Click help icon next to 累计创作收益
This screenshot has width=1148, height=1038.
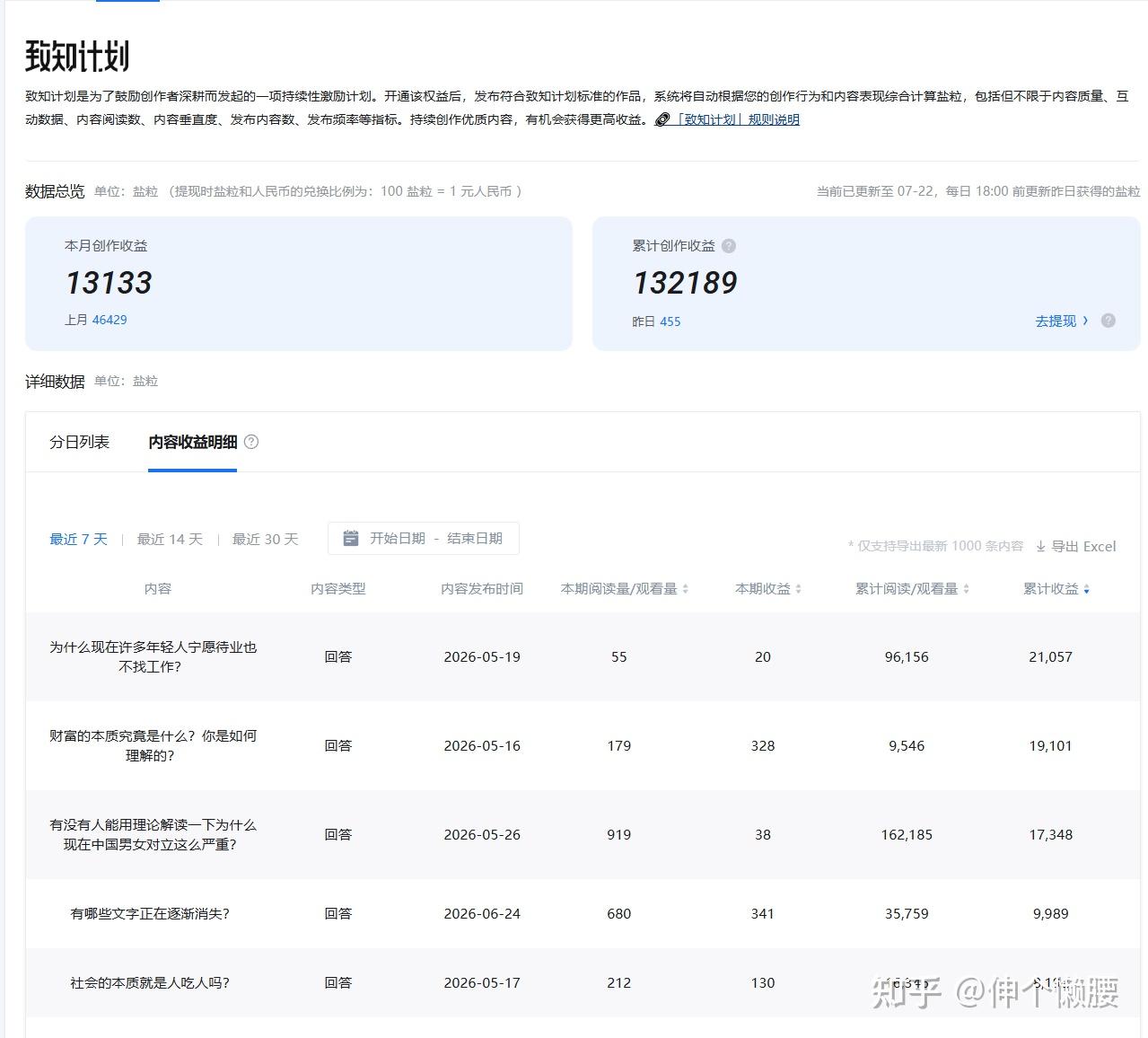729,246
